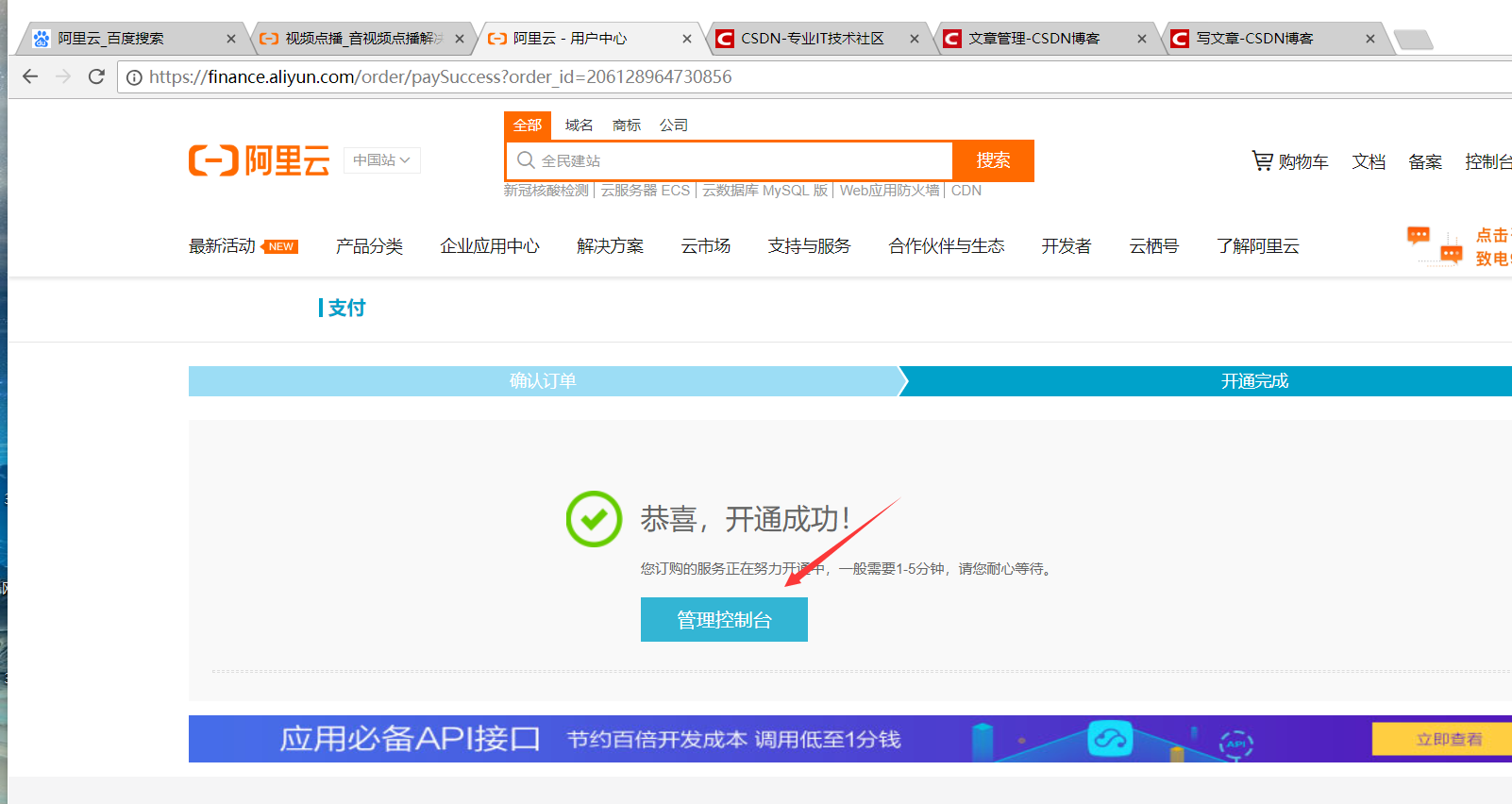Select the 全部 search category

click(x=528, y=126)
